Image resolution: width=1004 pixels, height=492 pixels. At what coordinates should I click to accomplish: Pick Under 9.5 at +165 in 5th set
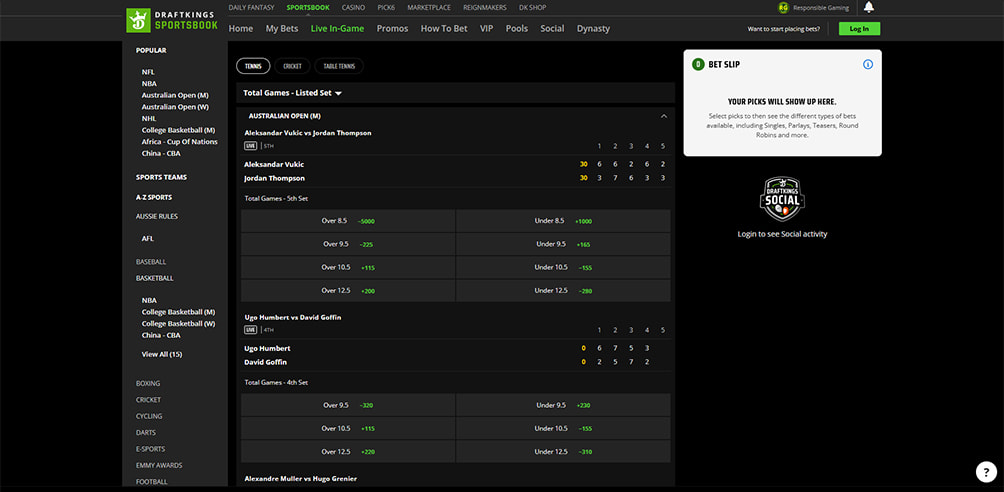pyautogui.click(x=563, y=244)
